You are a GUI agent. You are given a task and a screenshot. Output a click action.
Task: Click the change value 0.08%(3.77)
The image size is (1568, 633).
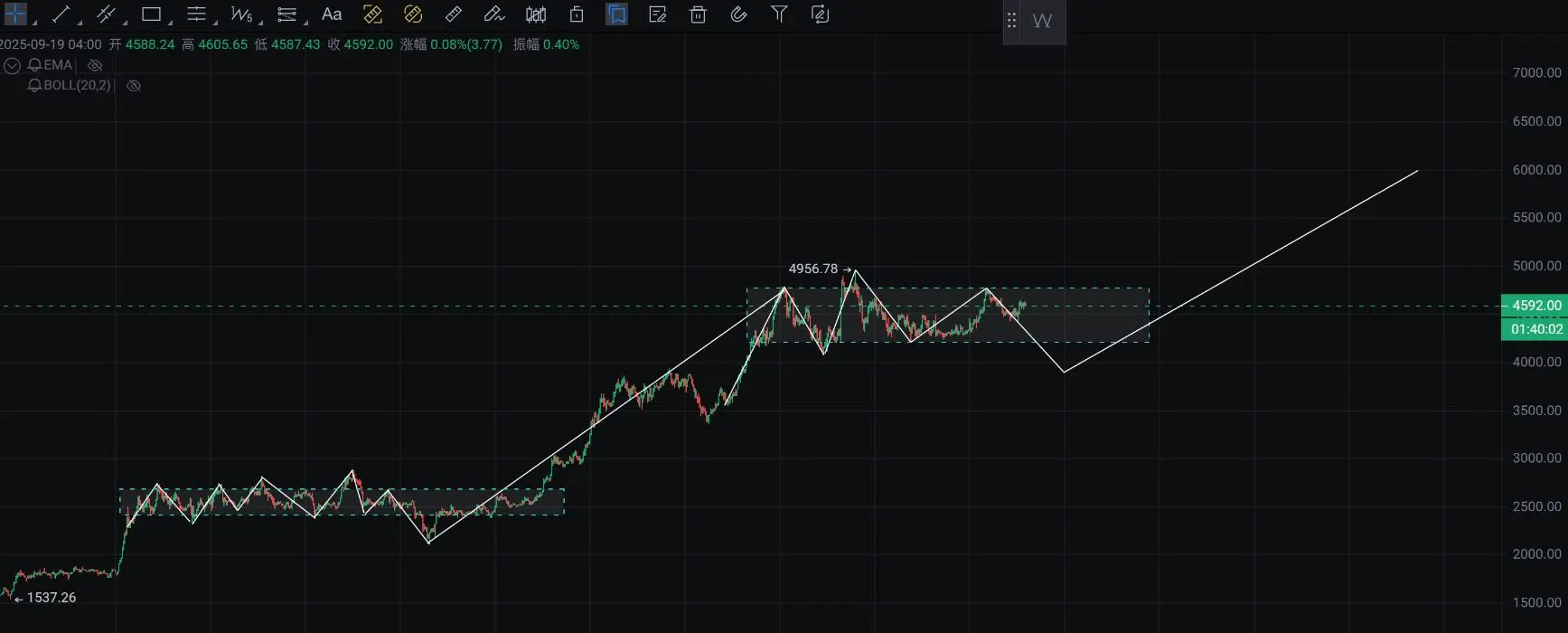[466, 44]
